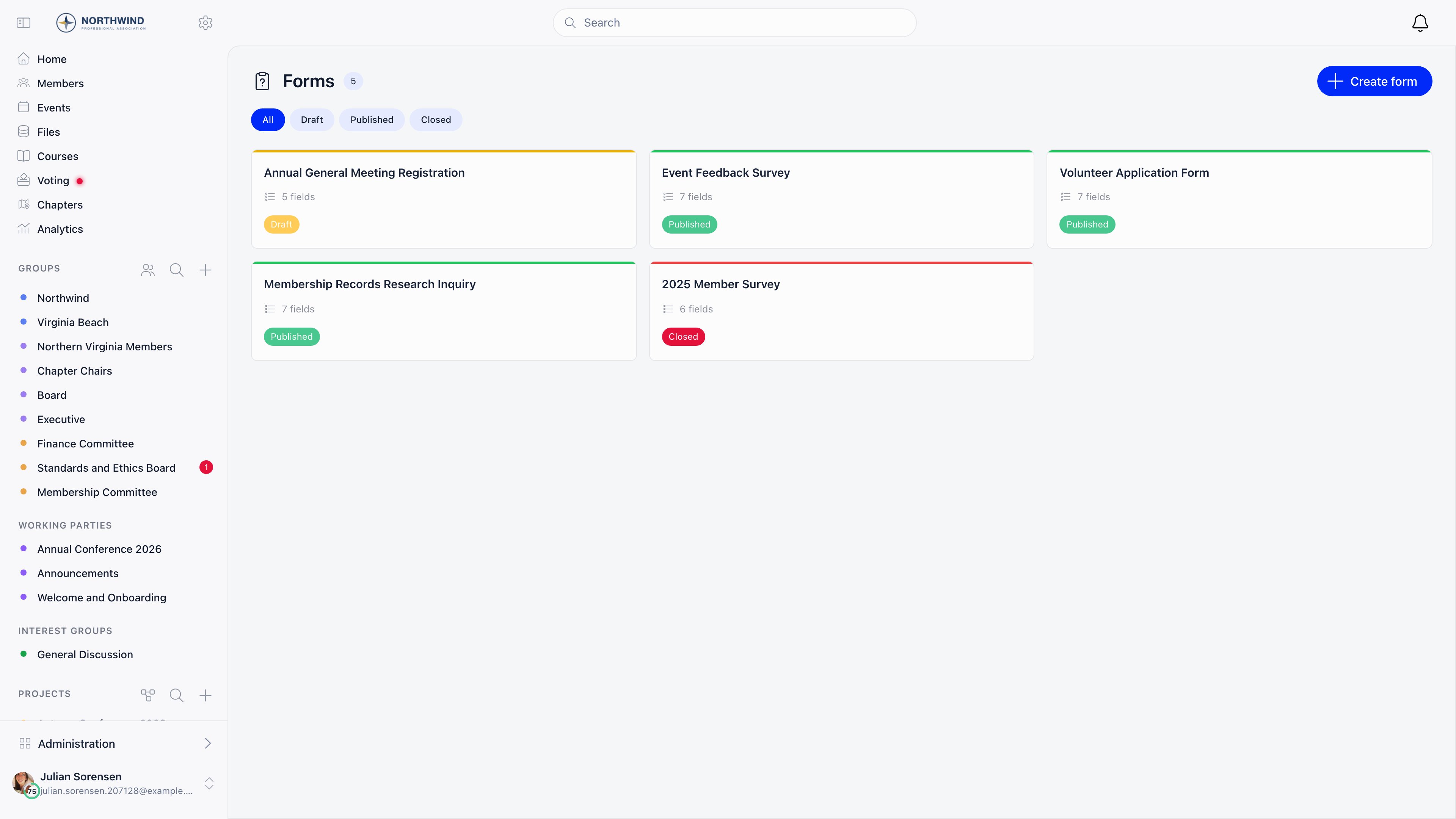Open Northern Virginia Members group

(x=105, y=347)
